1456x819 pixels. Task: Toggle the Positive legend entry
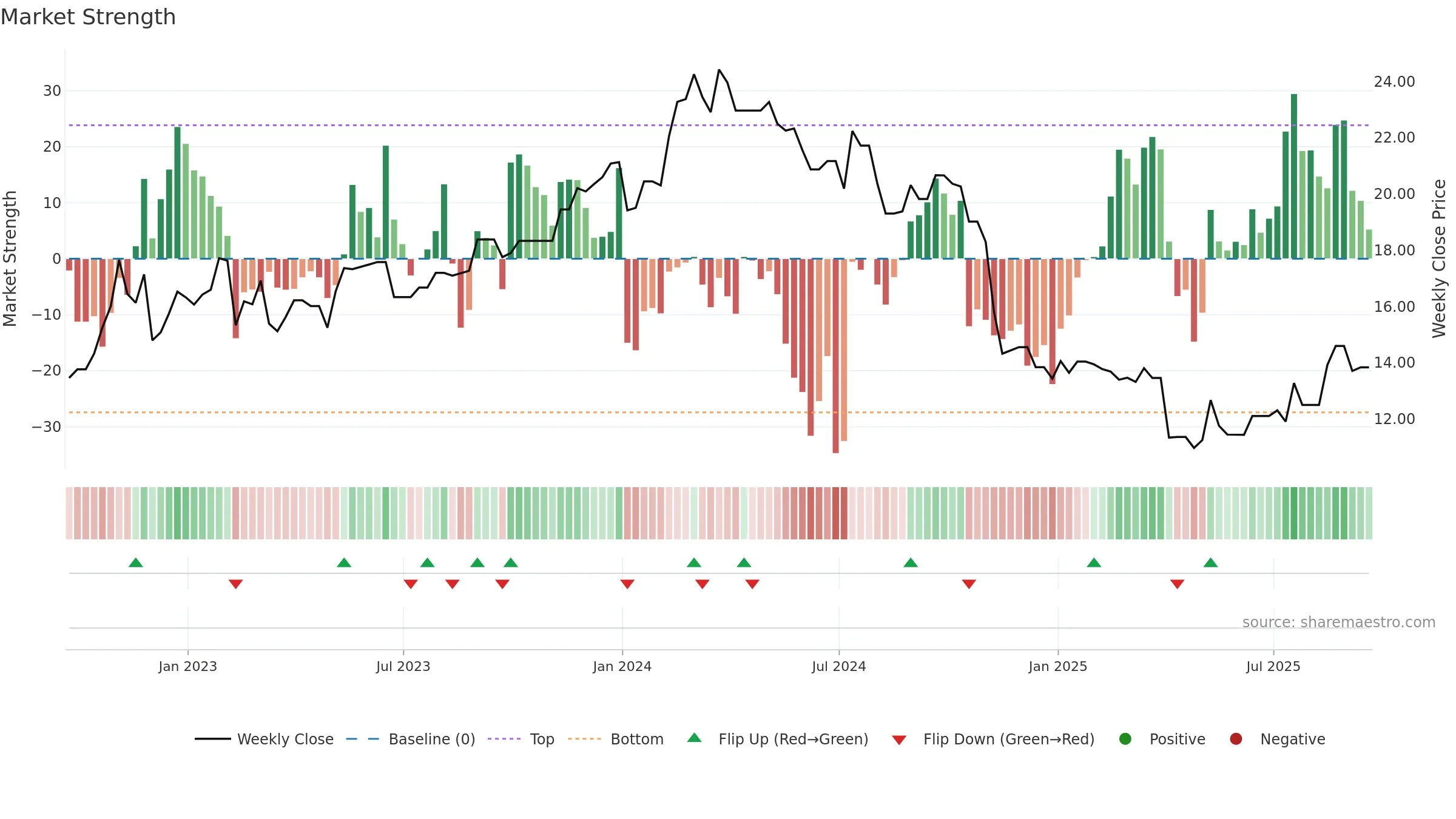coord(1162,739)
